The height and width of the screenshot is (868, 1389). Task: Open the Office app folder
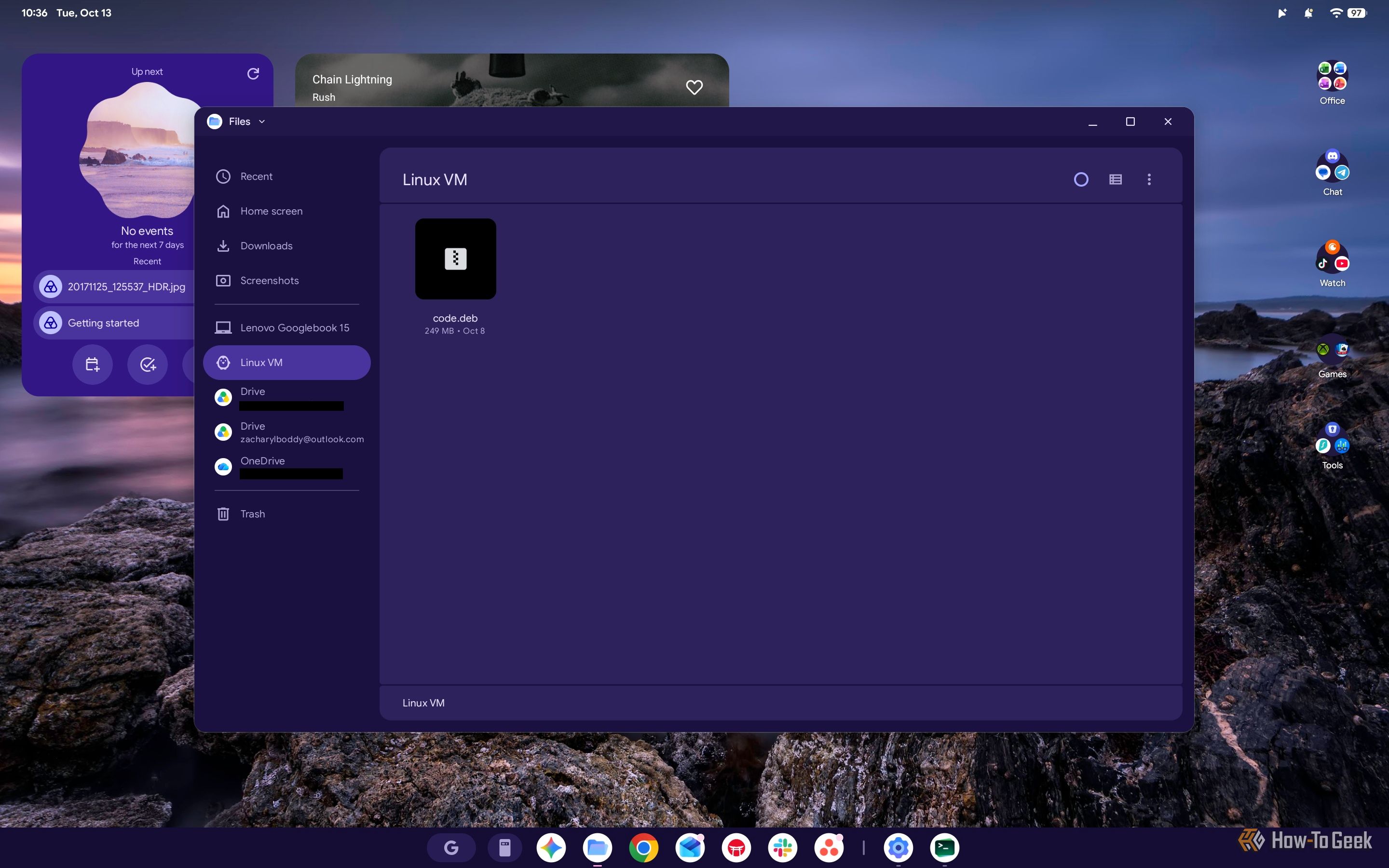click(1332, 82)
